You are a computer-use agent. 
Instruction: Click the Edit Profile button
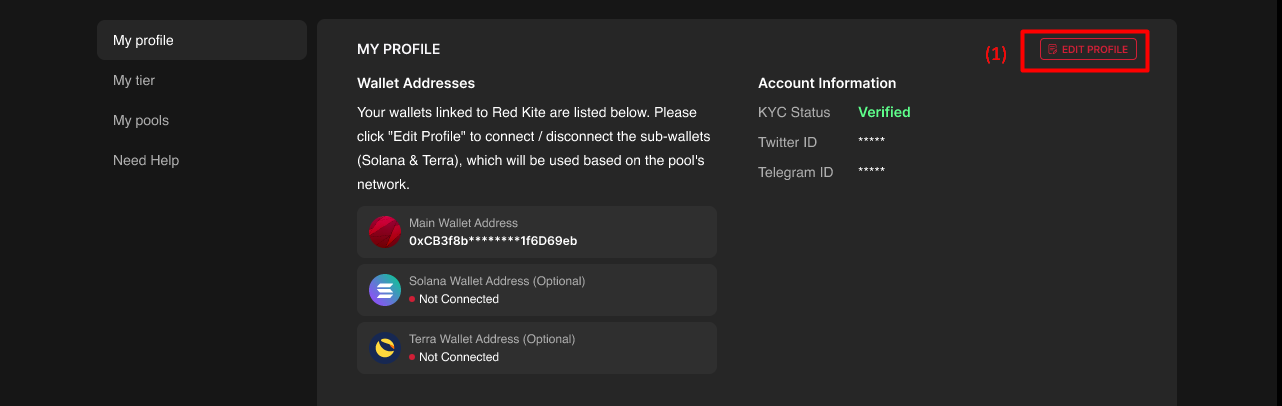point(1088,49)
